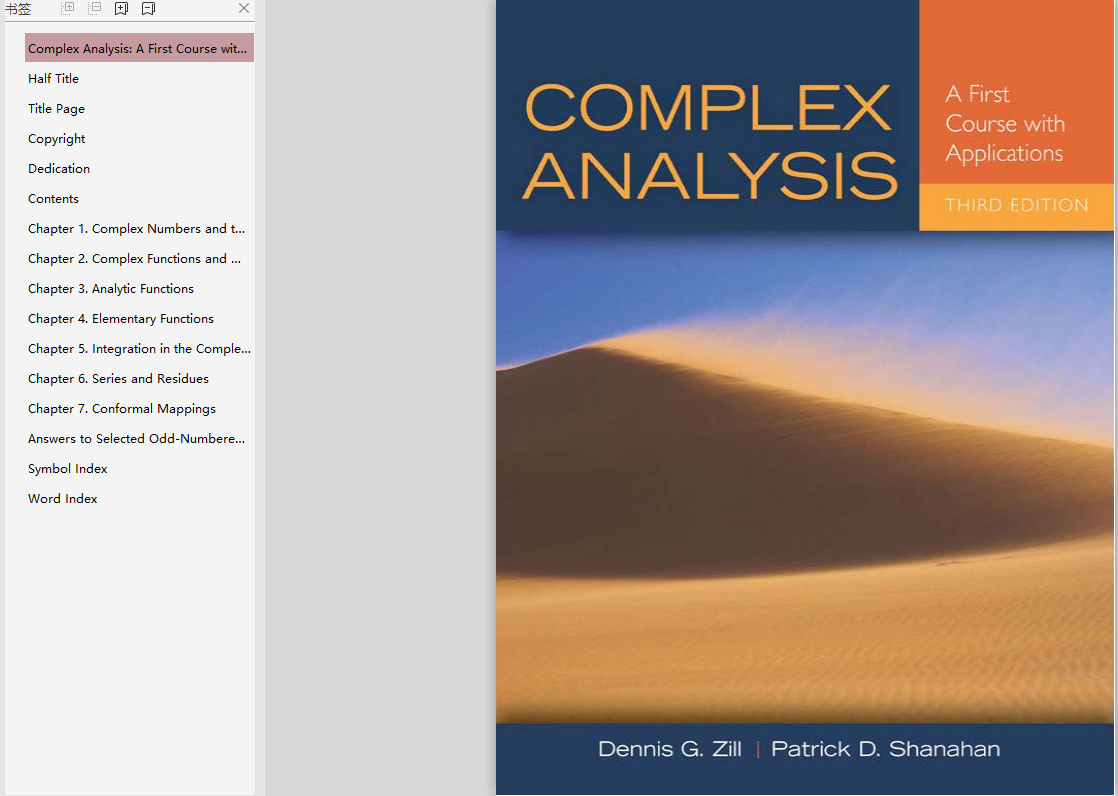Delete bookmark using the minus bookmark icon
Screen dimensions: 1118x796
[148, 9]
